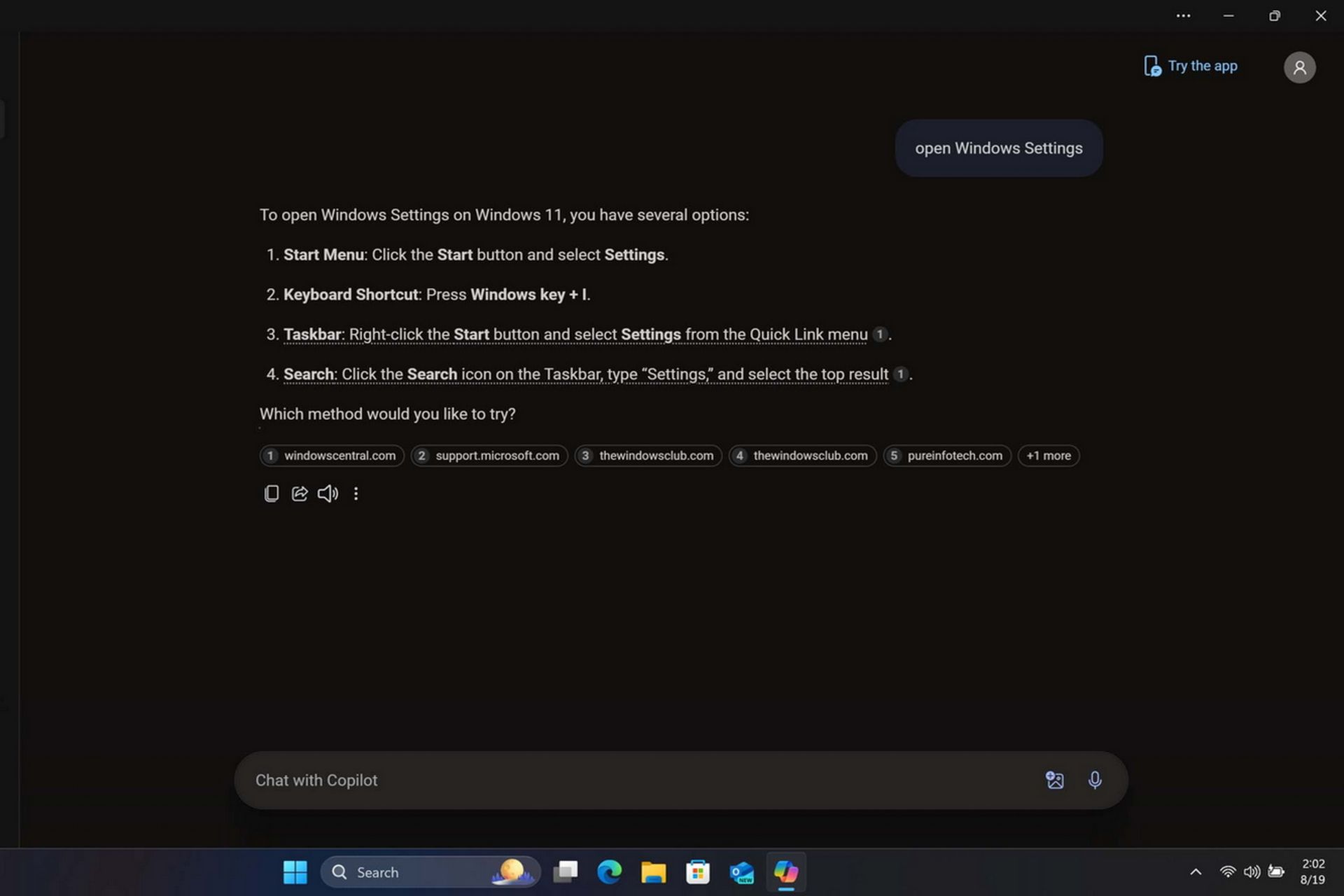Viewport: 1344px width, 896px height.
Task: Expand the +1 more sources dropdown
Action: 1048,455
